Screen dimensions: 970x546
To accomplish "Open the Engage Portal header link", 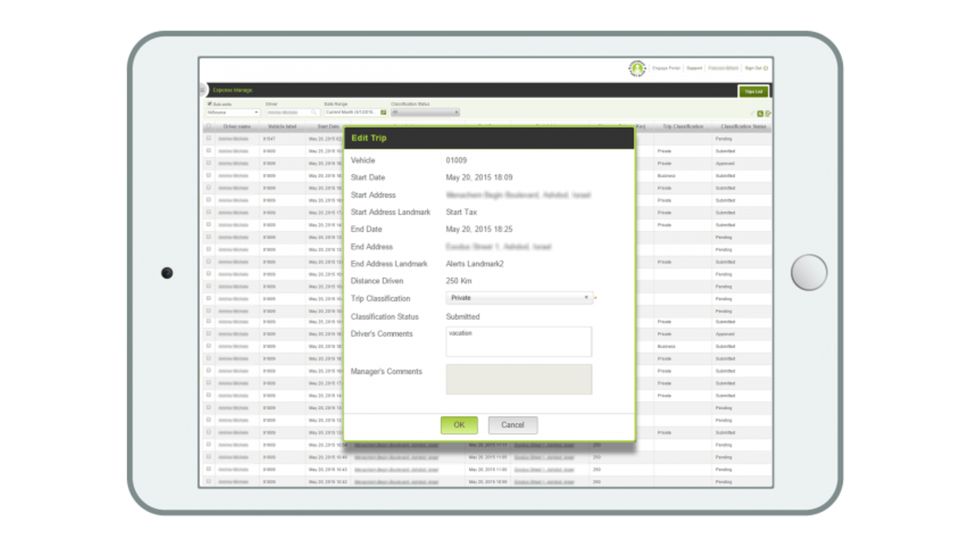I will tap(666, 68).
